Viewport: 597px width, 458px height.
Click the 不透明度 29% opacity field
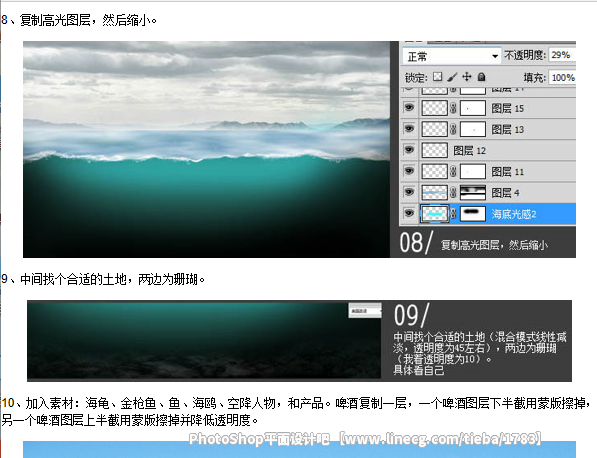(x=562, y=55)
